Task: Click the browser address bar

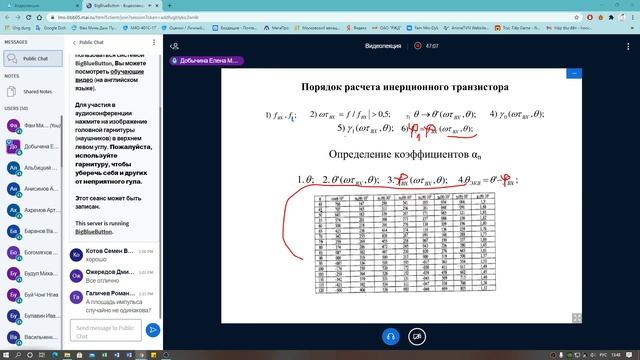Action: pyautogui.click(x=312, y=18)
